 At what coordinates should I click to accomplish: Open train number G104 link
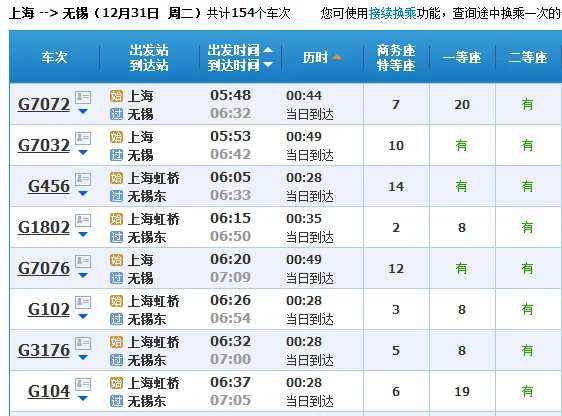tap(49, 391)
